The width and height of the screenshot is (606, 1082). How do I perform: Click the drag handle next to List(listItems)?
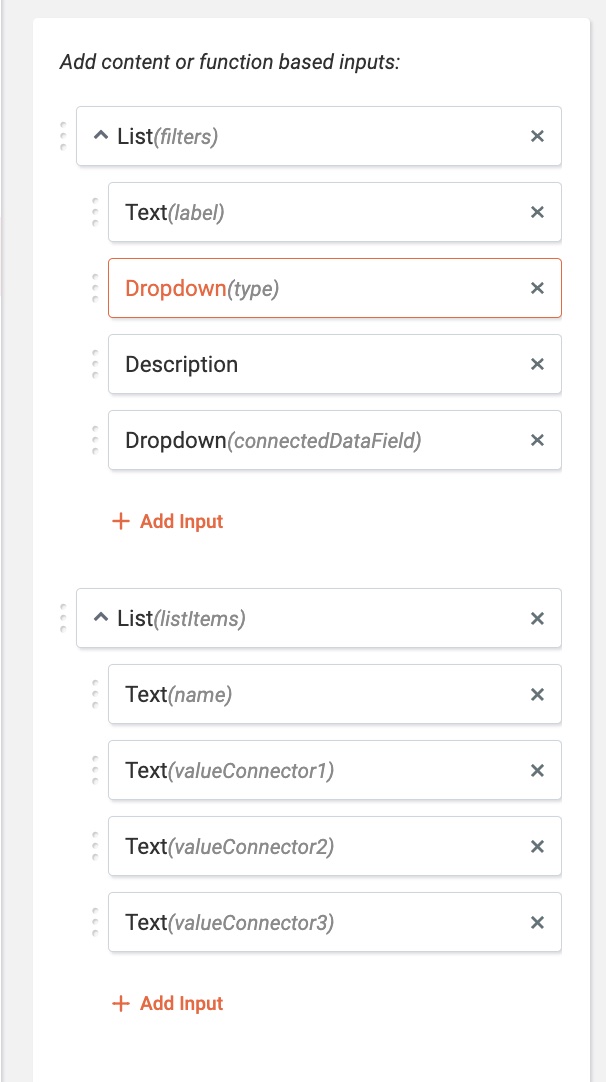65,618
